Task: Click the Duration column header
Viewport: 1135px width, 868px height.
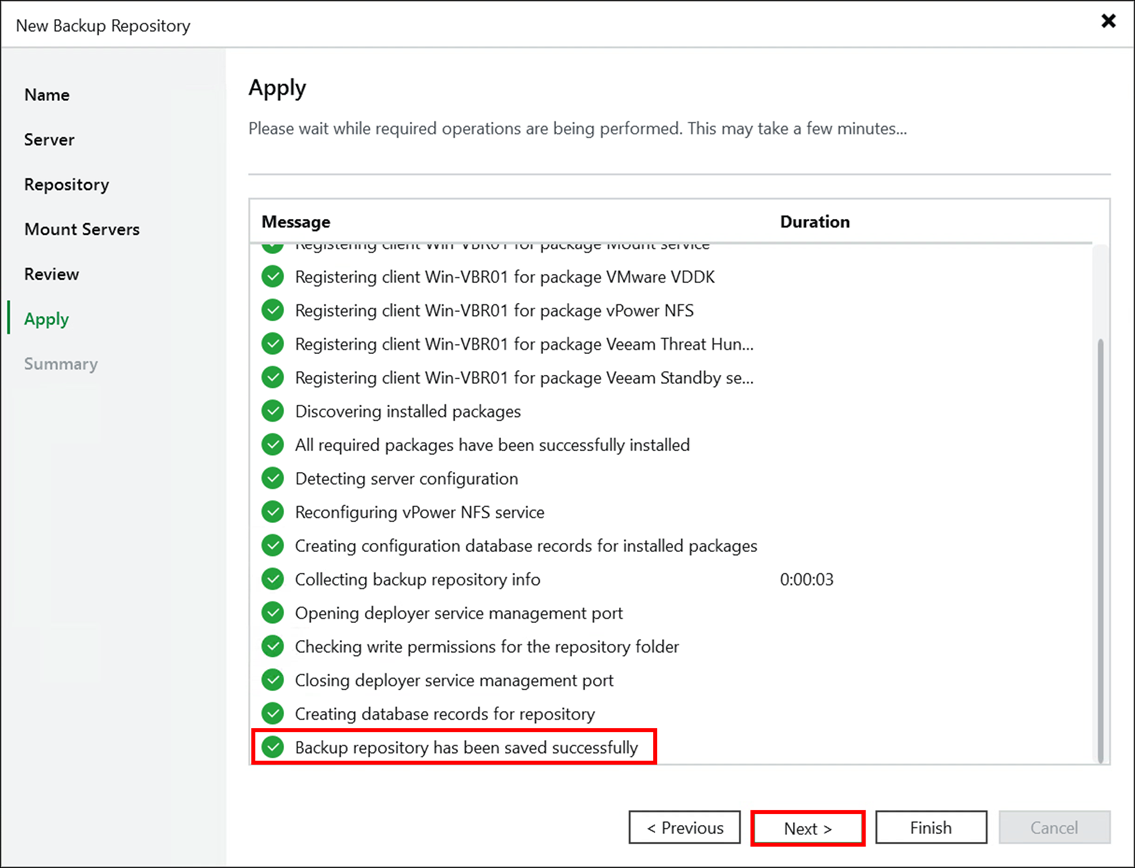Action: pos(814,222)
